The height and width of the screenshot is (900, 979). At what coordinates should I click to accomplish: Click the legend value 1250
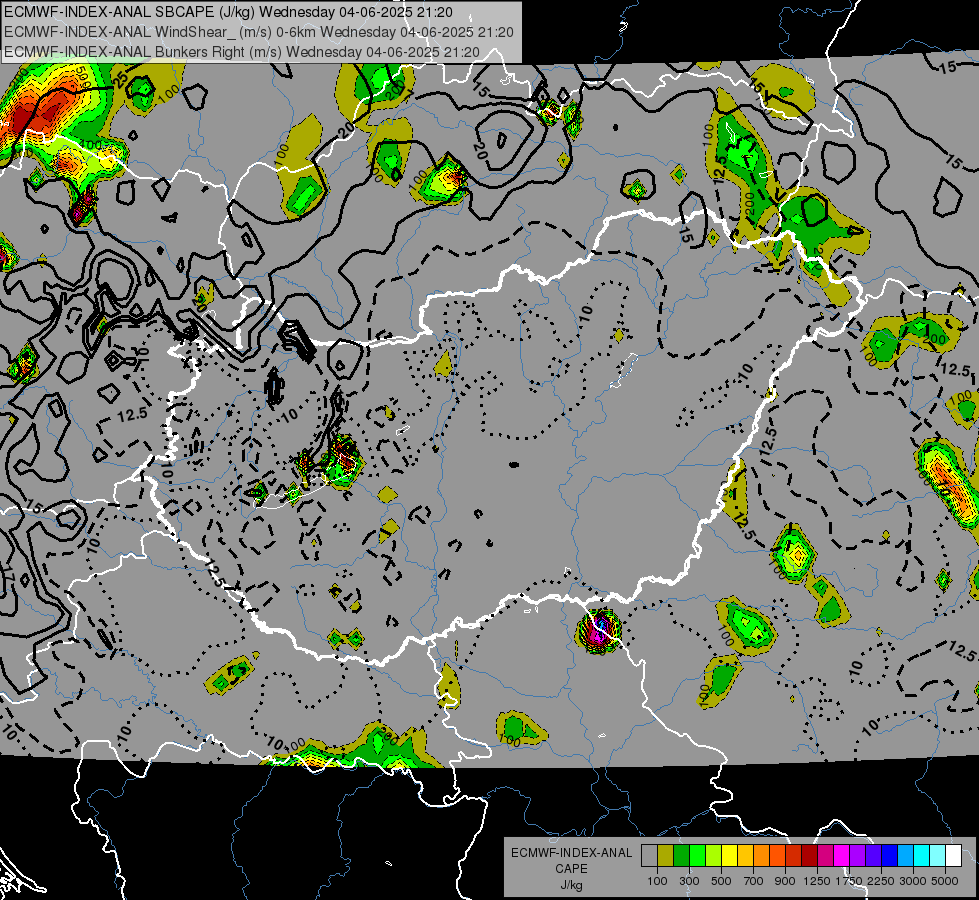817,881
